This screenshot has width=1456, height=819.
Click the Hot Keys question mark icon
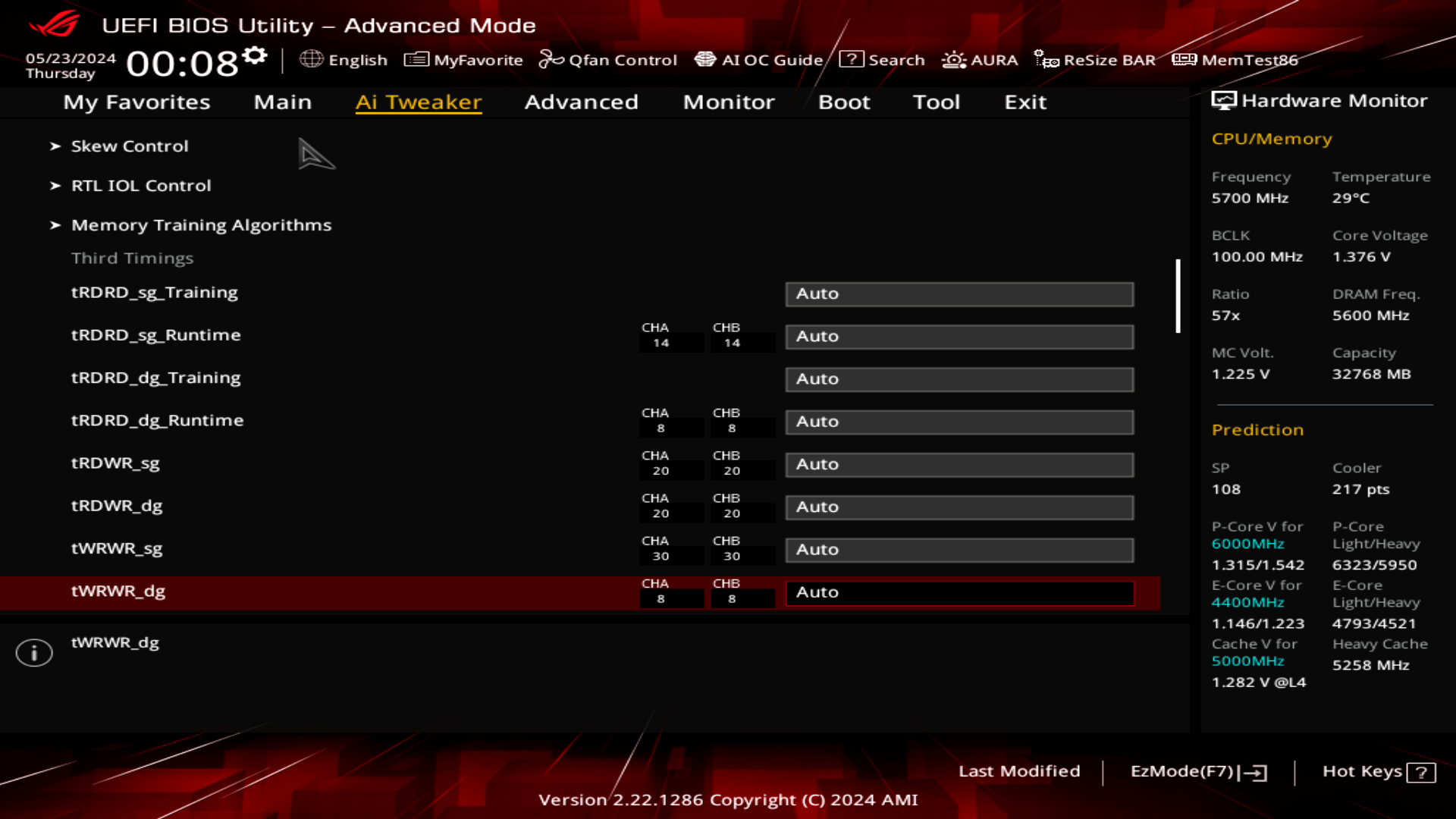tap(1421, 773)
